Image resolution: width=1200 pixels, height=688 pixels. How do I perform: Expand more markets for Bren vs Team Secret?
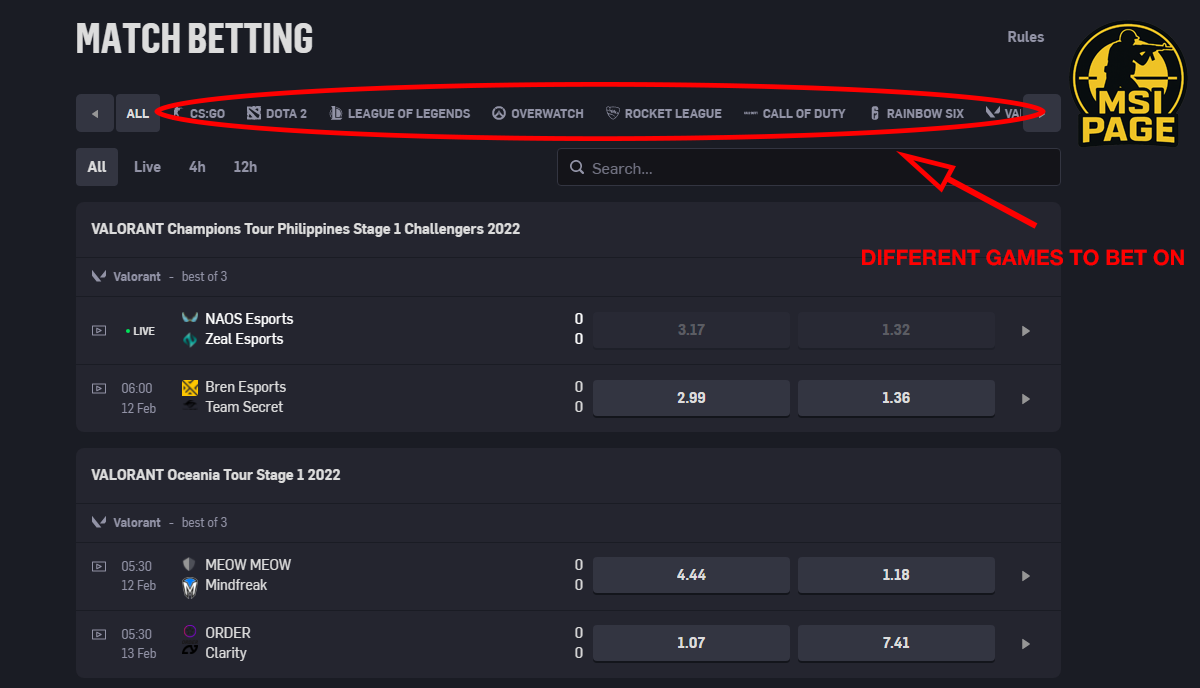click(1025, 398)
